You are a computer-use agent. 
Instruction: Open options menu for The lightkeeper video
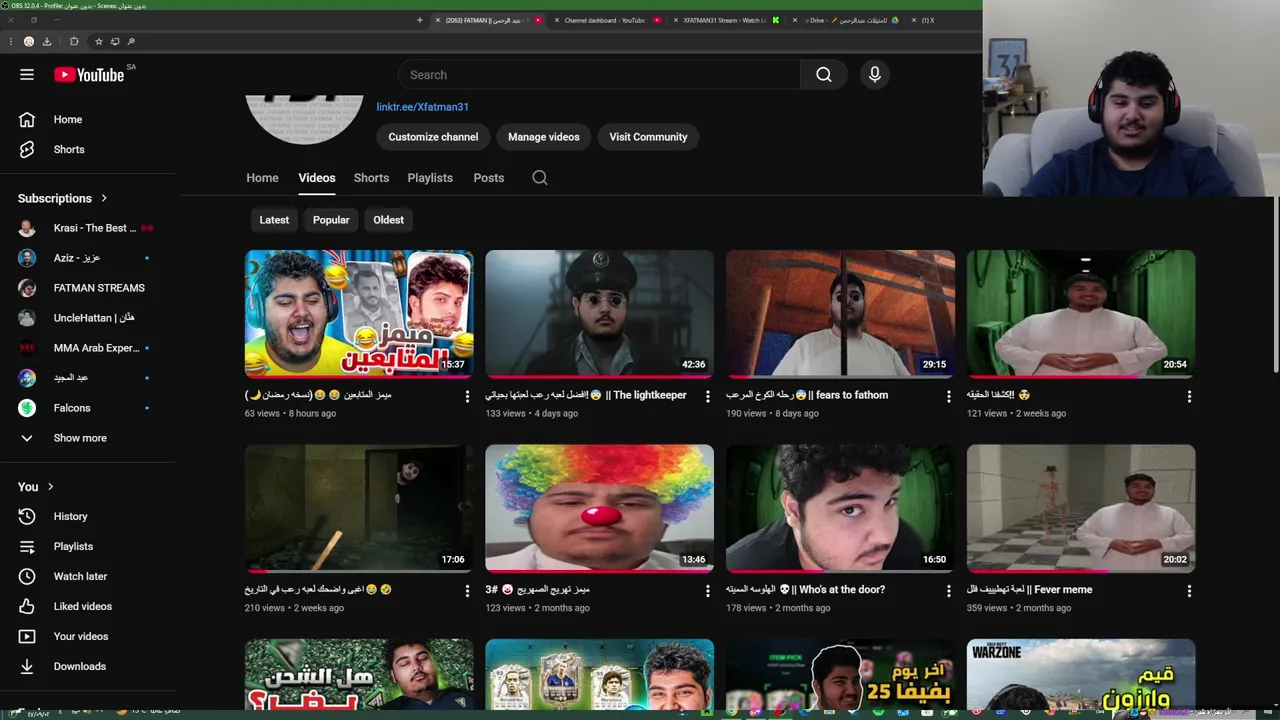click(708, 396)
